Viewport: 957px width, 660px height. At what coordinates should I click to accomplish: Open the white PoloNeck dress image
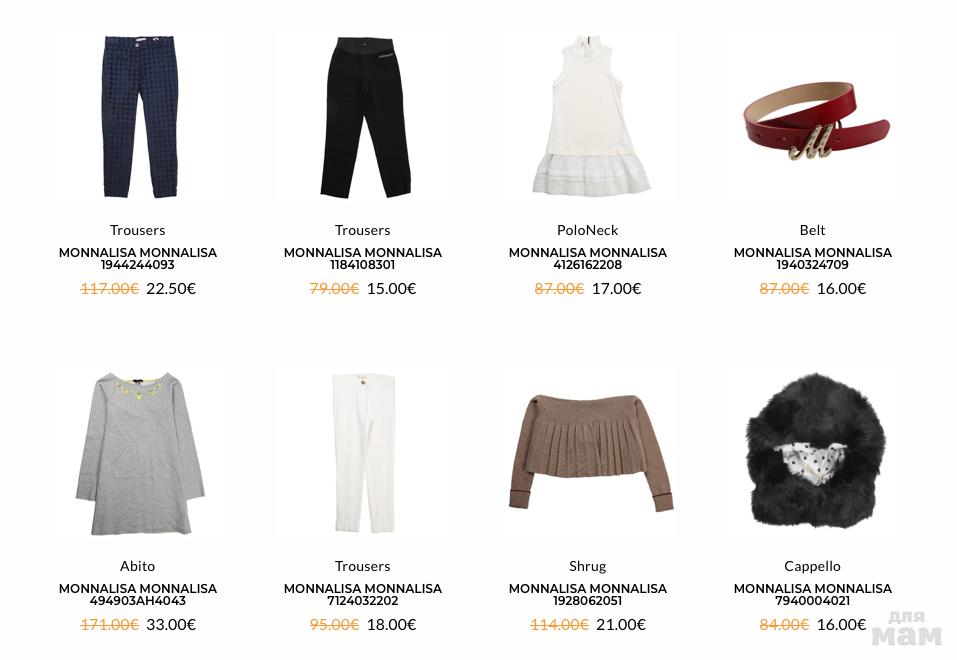(590, 115)
